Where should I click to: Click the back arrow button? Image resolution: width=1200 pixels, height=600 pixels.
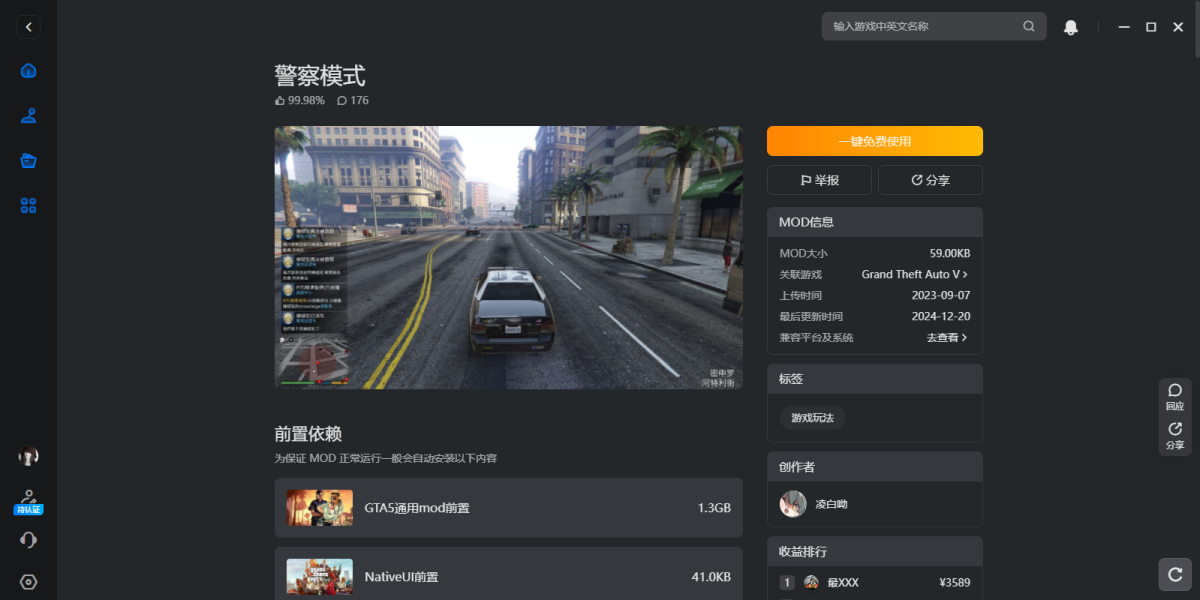pos(28,27)
